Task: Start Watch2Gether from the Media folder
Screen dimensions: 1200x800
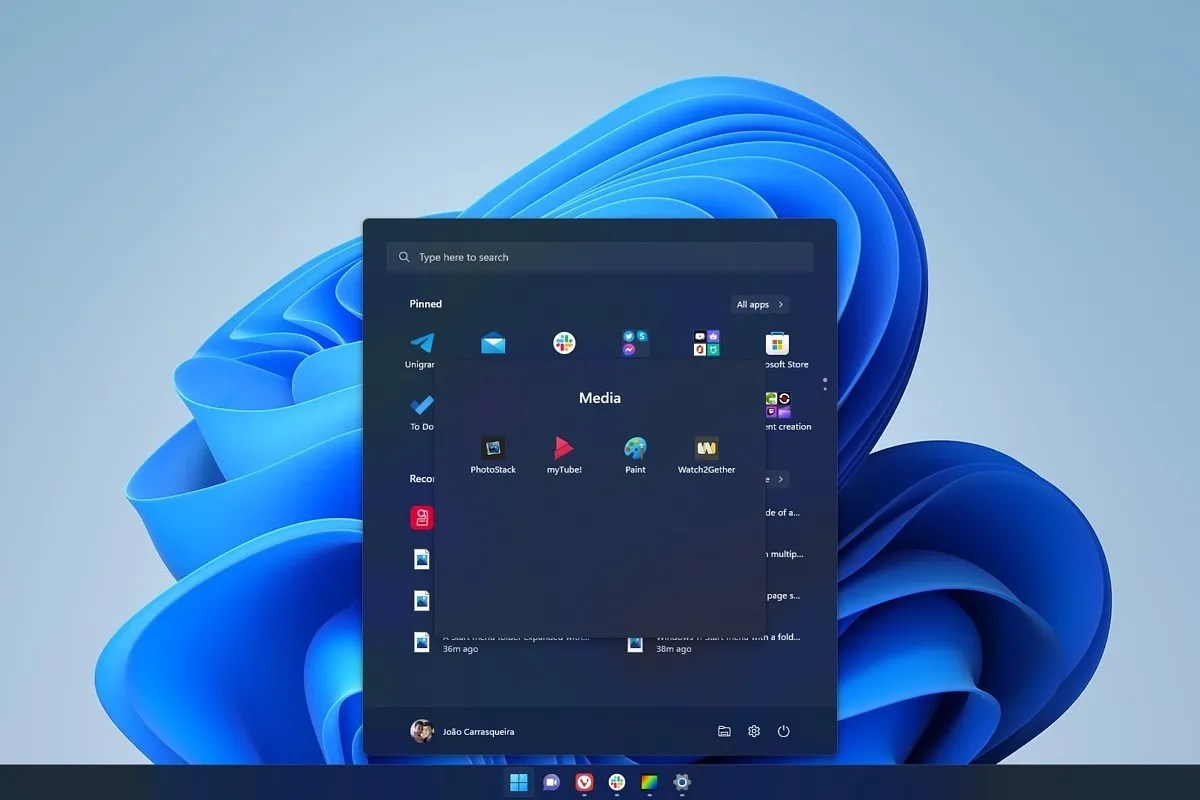Action: tap(705, 450)
